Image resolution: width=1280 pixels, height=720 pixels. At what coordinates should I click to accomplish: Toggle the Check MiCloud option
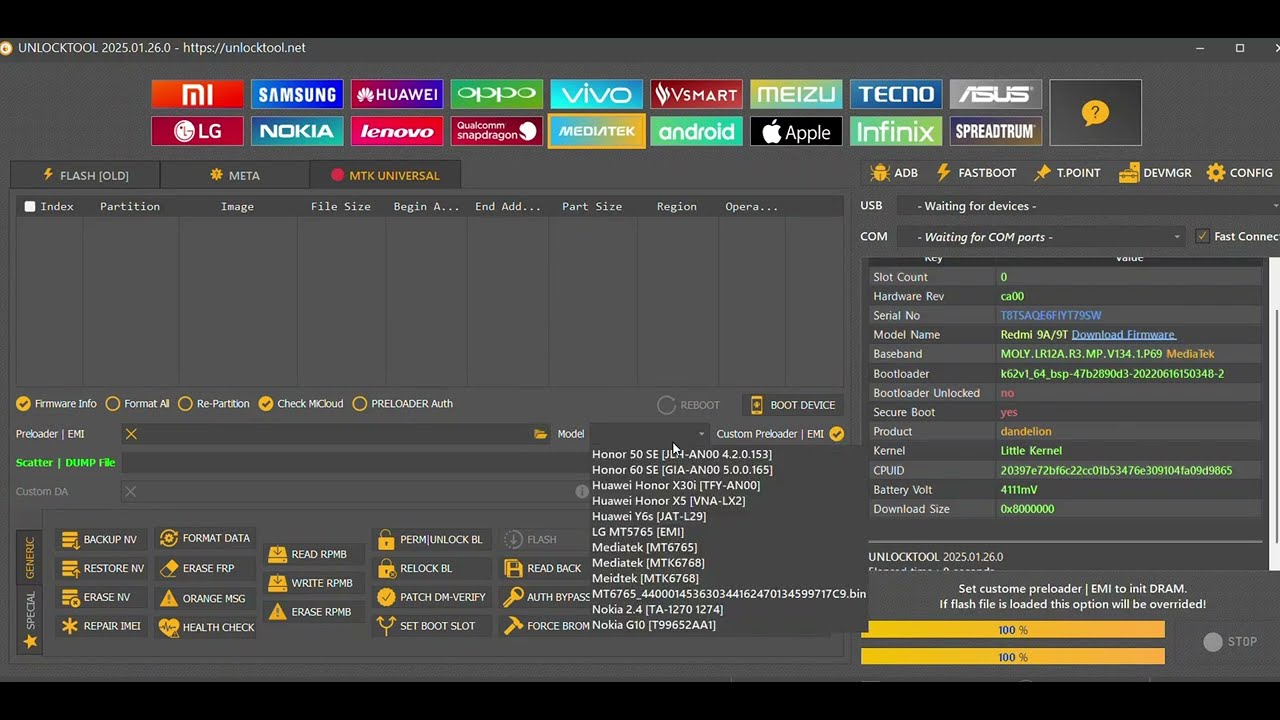(x=301, y=404)
